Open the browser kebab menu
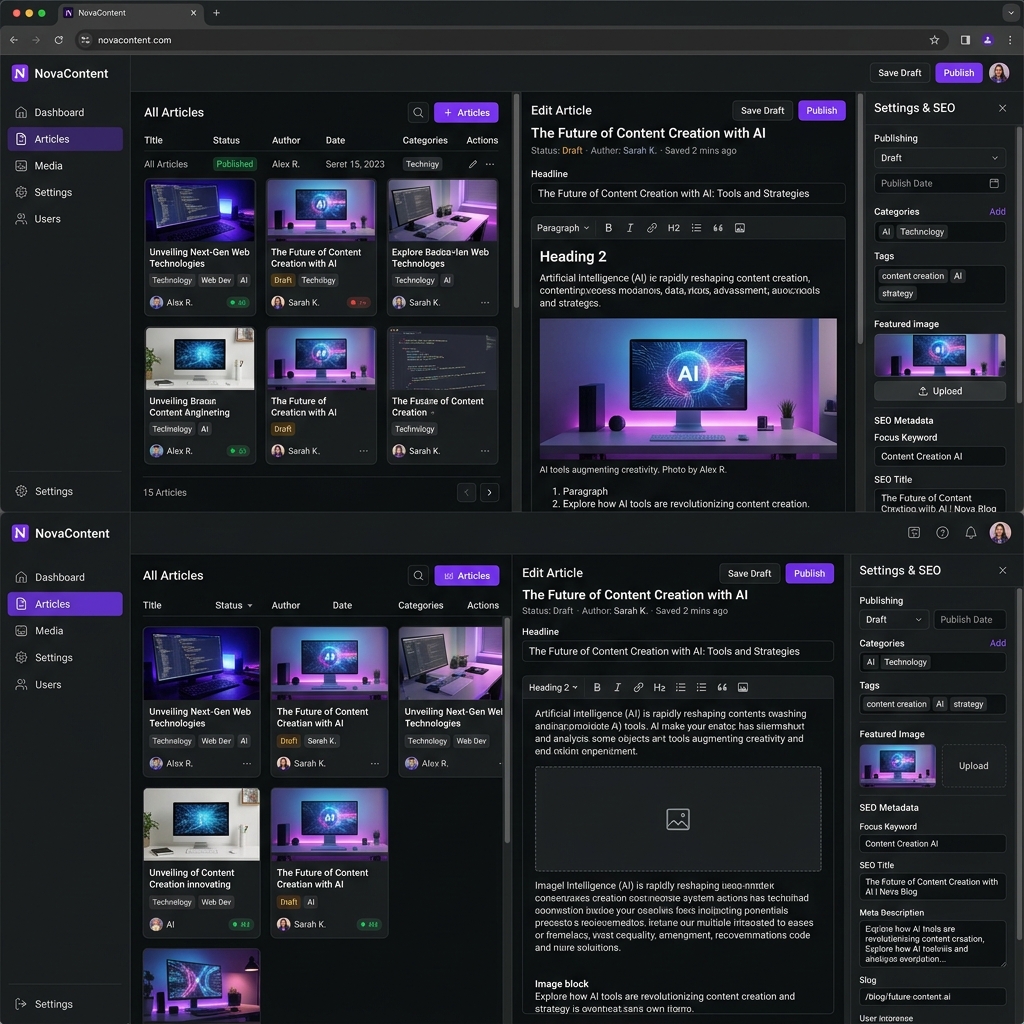The height and width of the screenshot is (1024, 1024). tap(1010, 40)
